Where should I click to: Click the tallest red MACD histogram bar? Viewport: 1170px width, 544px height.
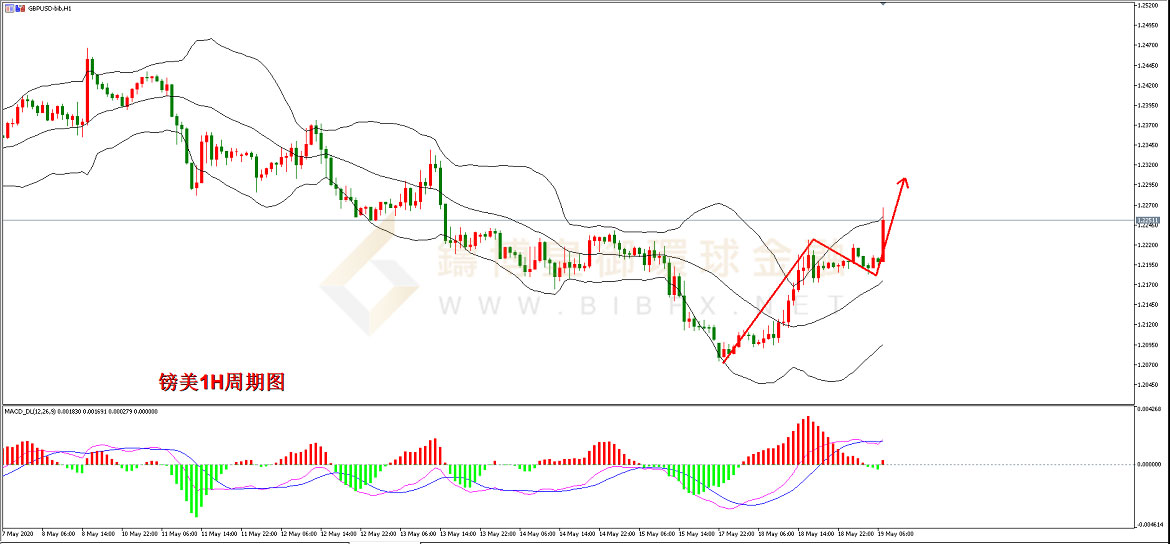[807, 440]
